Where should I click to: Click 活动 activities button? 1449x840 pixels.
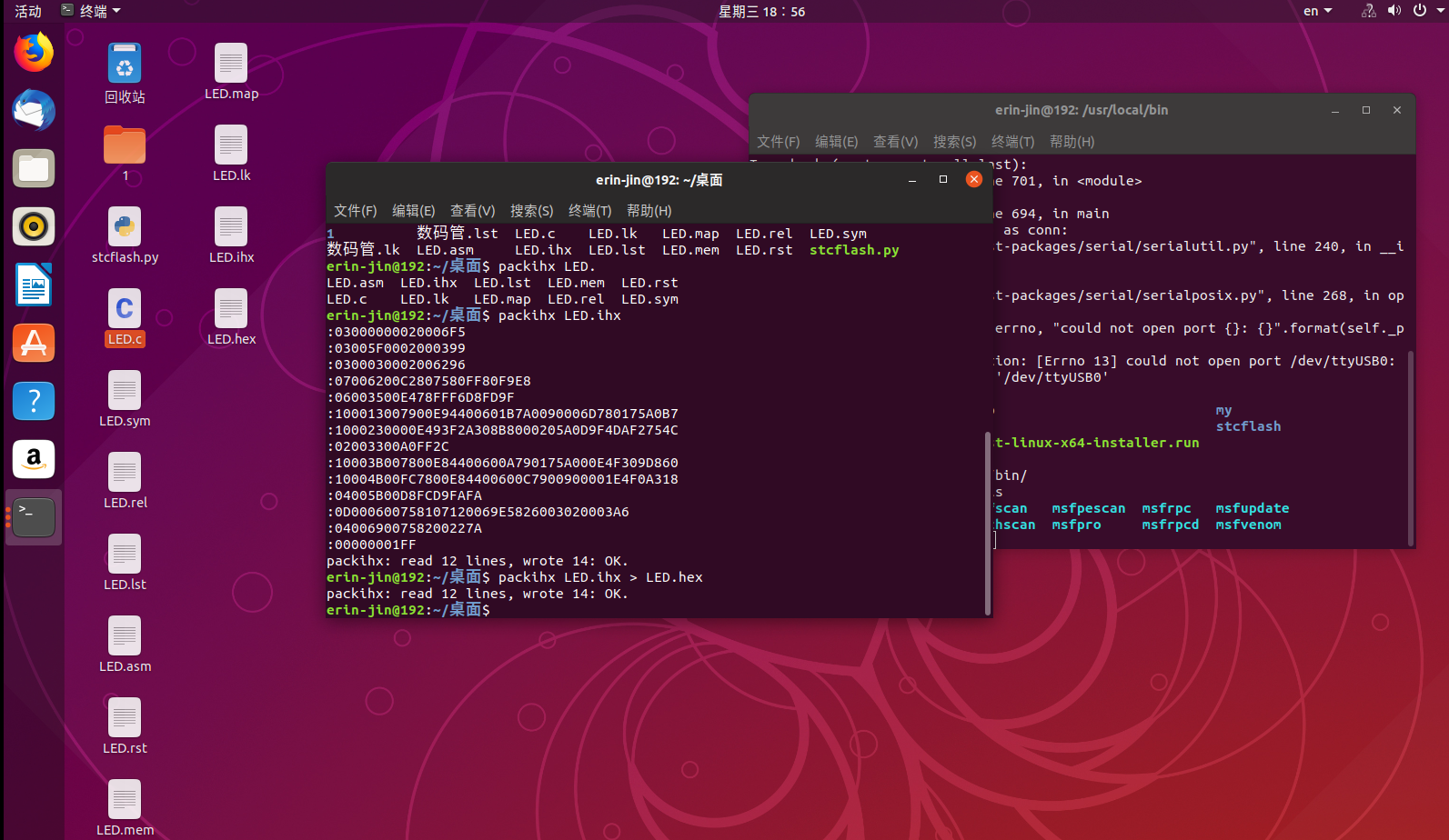pyautogui.click(x=28, y=11)
